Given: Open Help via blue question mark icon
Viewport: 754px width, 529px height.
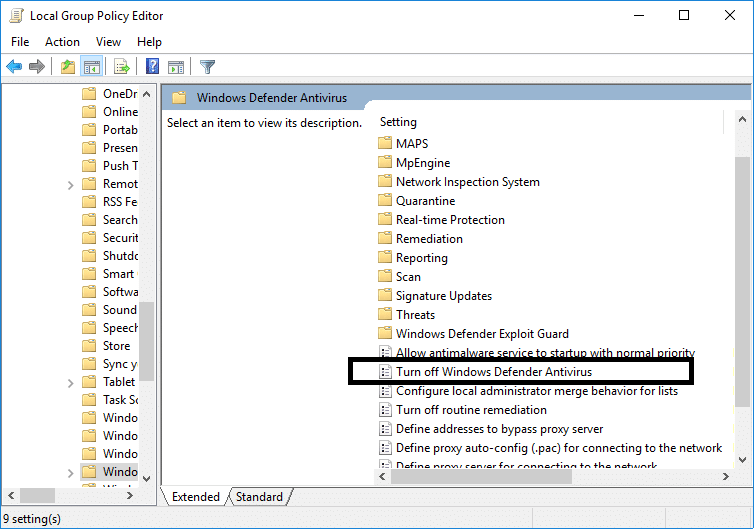Looking at the screenshot, I should [152, 67].
